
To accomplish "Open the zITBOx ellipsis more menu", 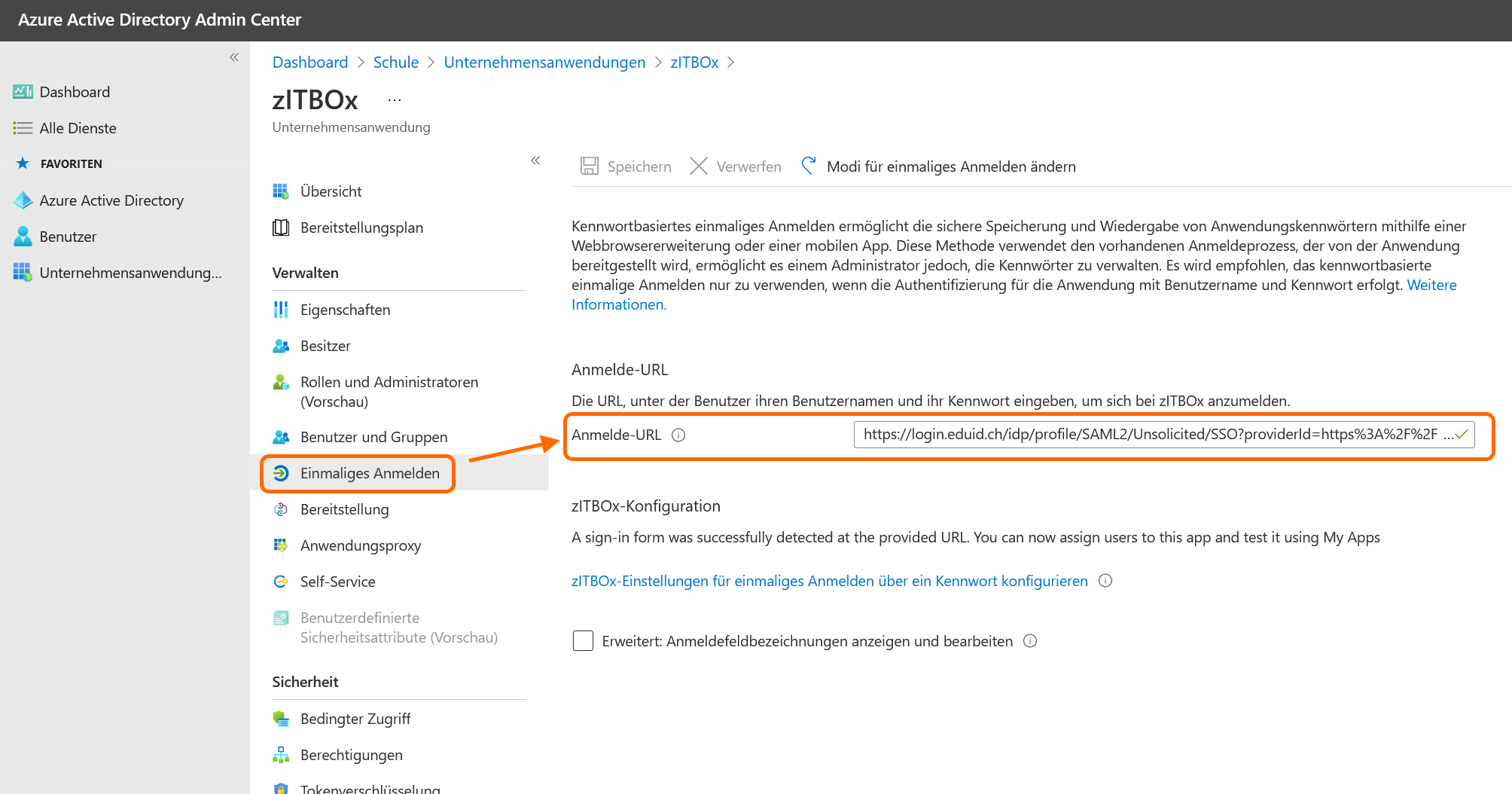I will tap(395, 100).
